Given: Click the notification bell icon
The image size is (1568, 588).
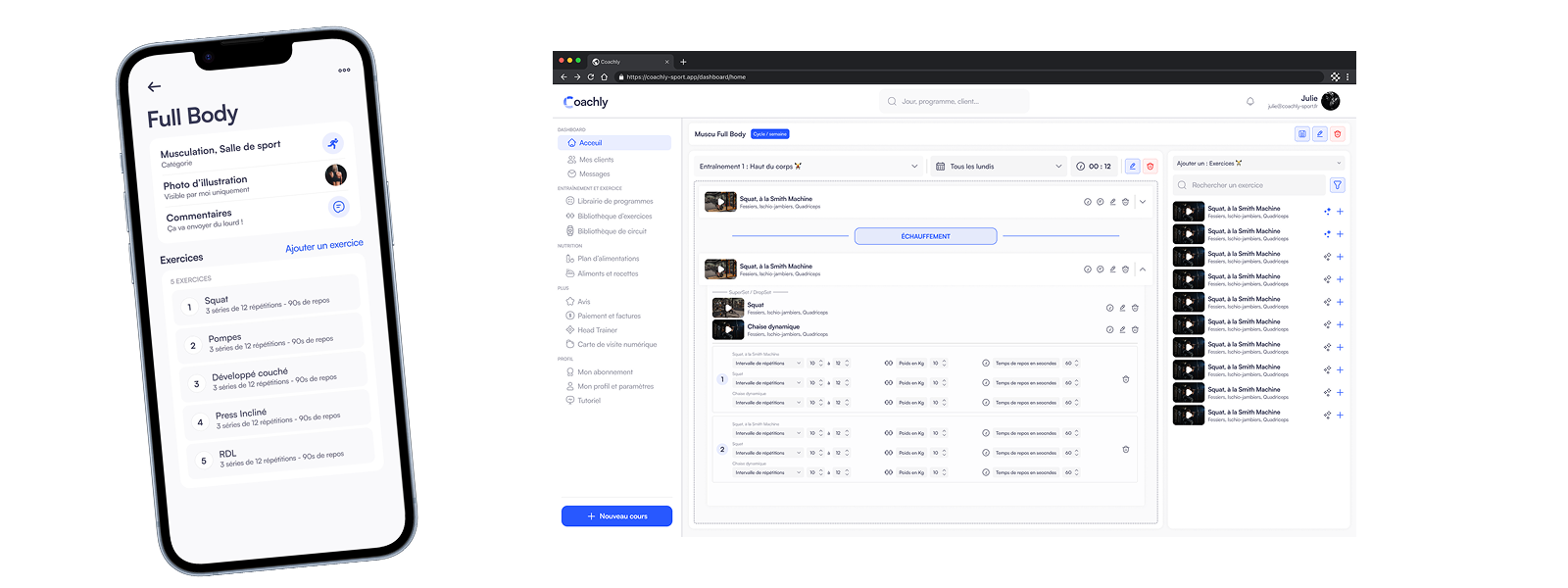Looking at the screenshot, I should click(1249, 101).
